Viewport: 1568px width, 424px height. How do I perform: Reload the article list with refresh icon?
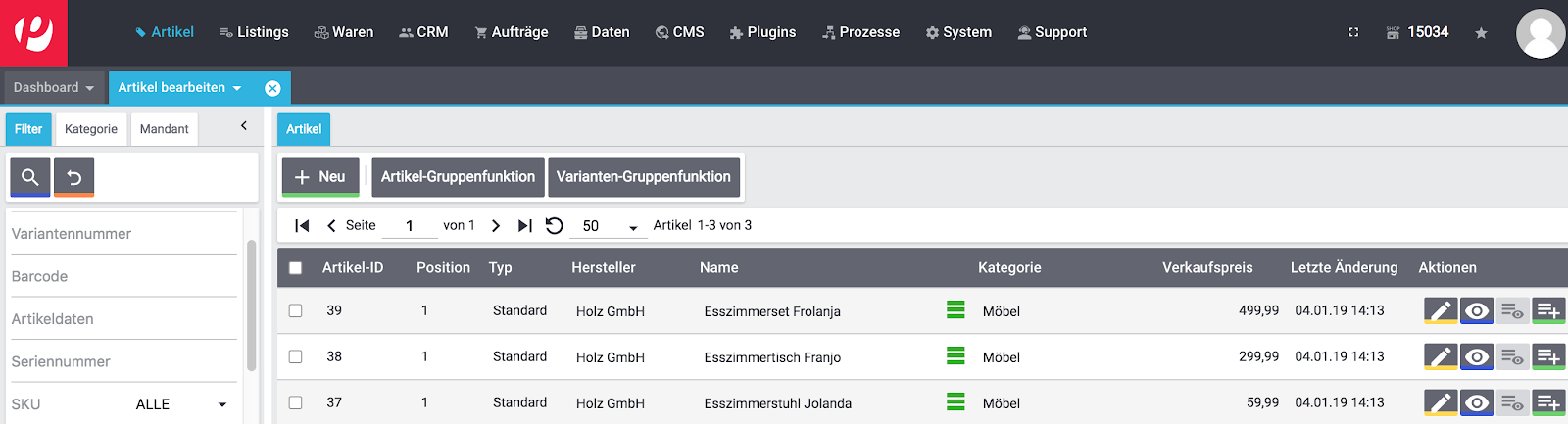point(554,226)
